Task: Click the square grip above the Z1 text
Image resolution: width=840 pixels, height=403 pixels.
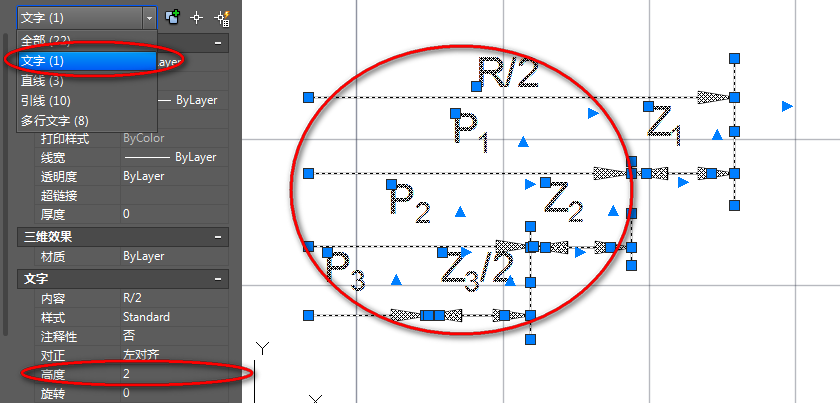Action: click(x=648, y=106)
